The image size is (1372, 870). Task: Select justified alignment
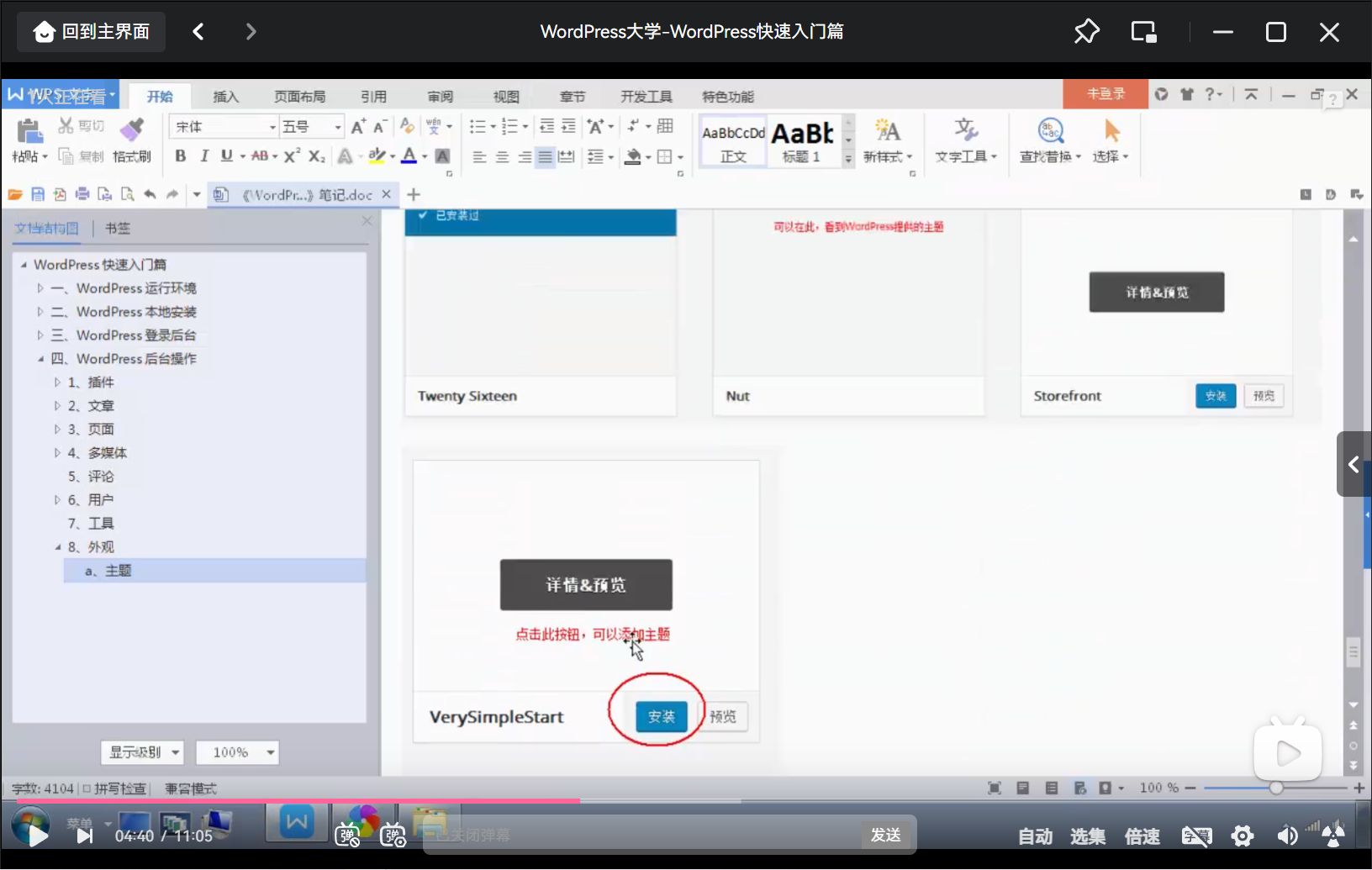pyautogui.click(x=545, y=156)
